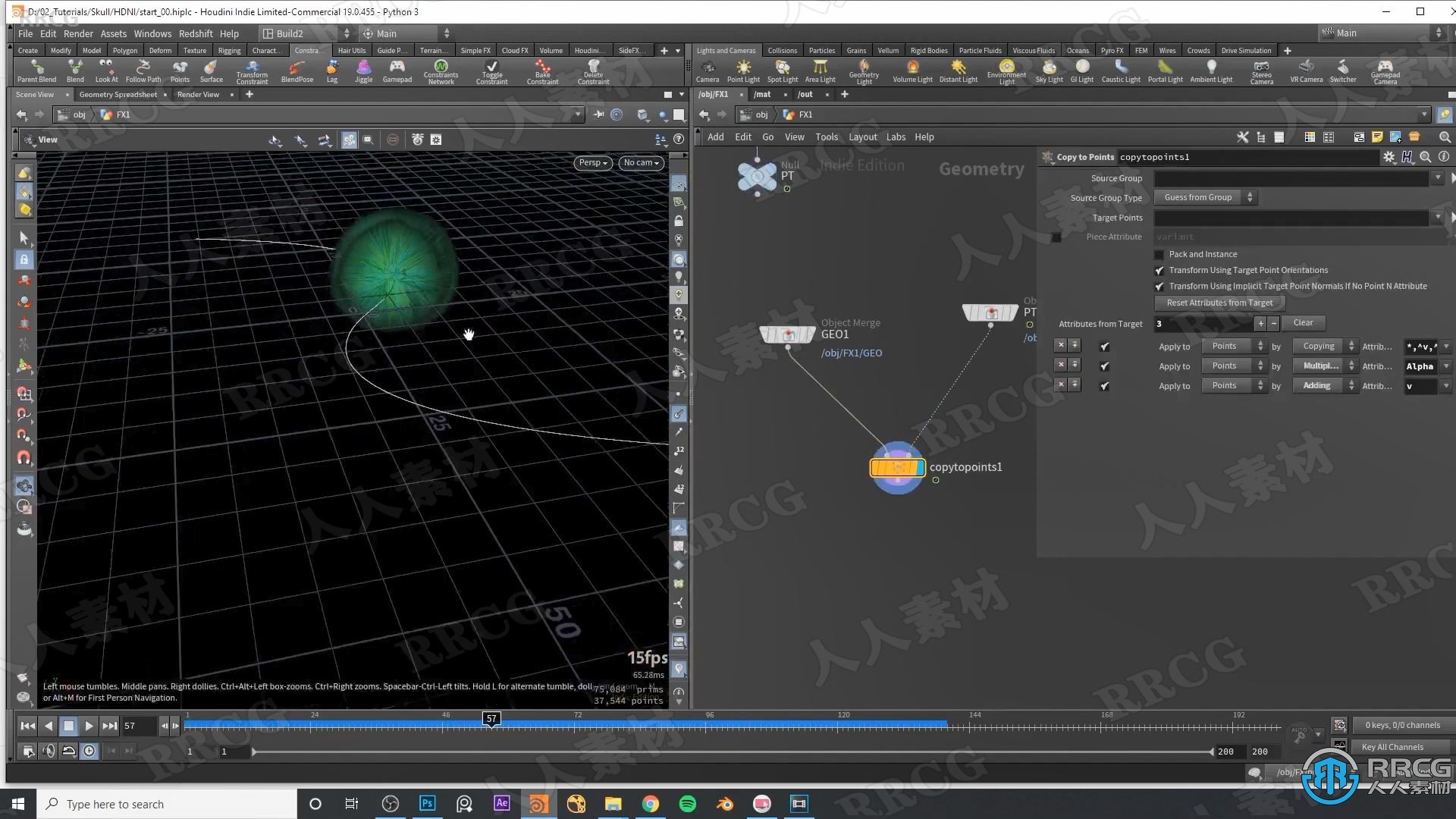Open the Labs menu in menu bar
The image size is (1456, 819).
pyautogui.click(x=894, y=136)
